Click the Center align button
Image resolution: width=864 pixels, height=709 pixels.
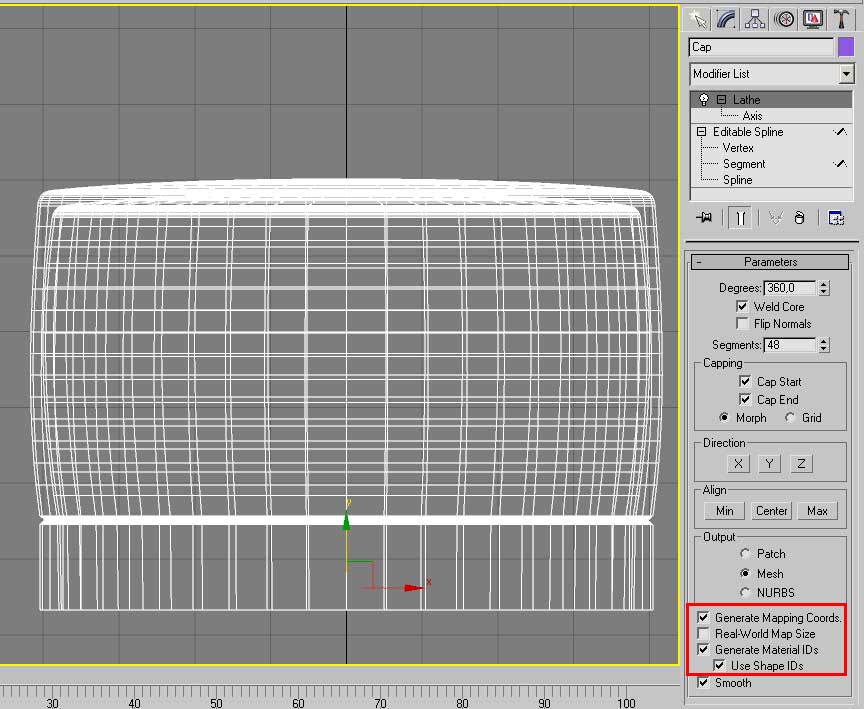click(x=771, y=511)
